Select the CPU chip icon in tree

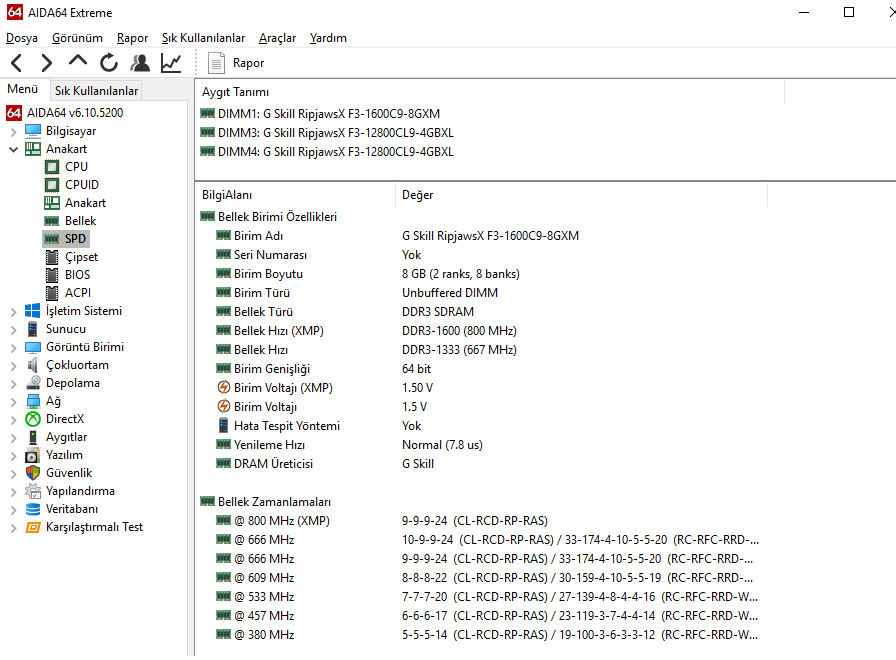[52, 167]
